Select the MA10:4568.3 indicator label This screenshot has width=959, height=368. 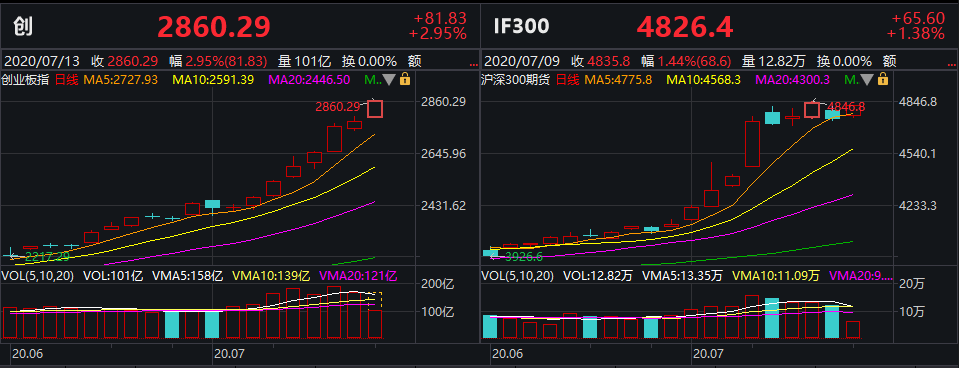[704, 79]
